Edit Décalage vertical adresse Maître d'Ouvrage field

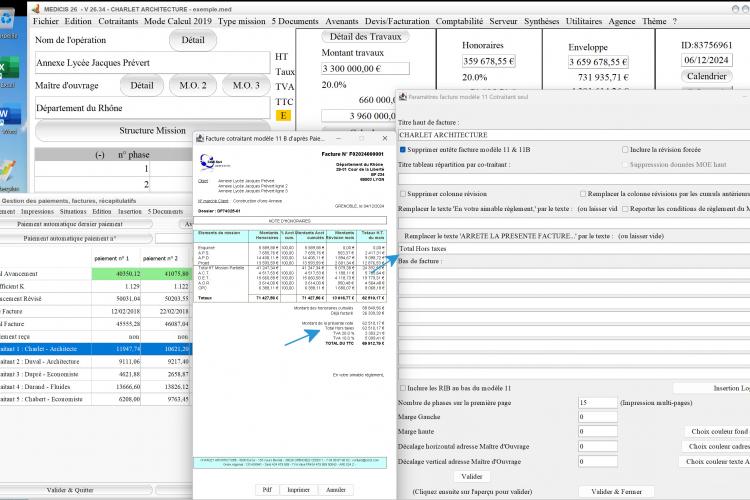[597, 462]
